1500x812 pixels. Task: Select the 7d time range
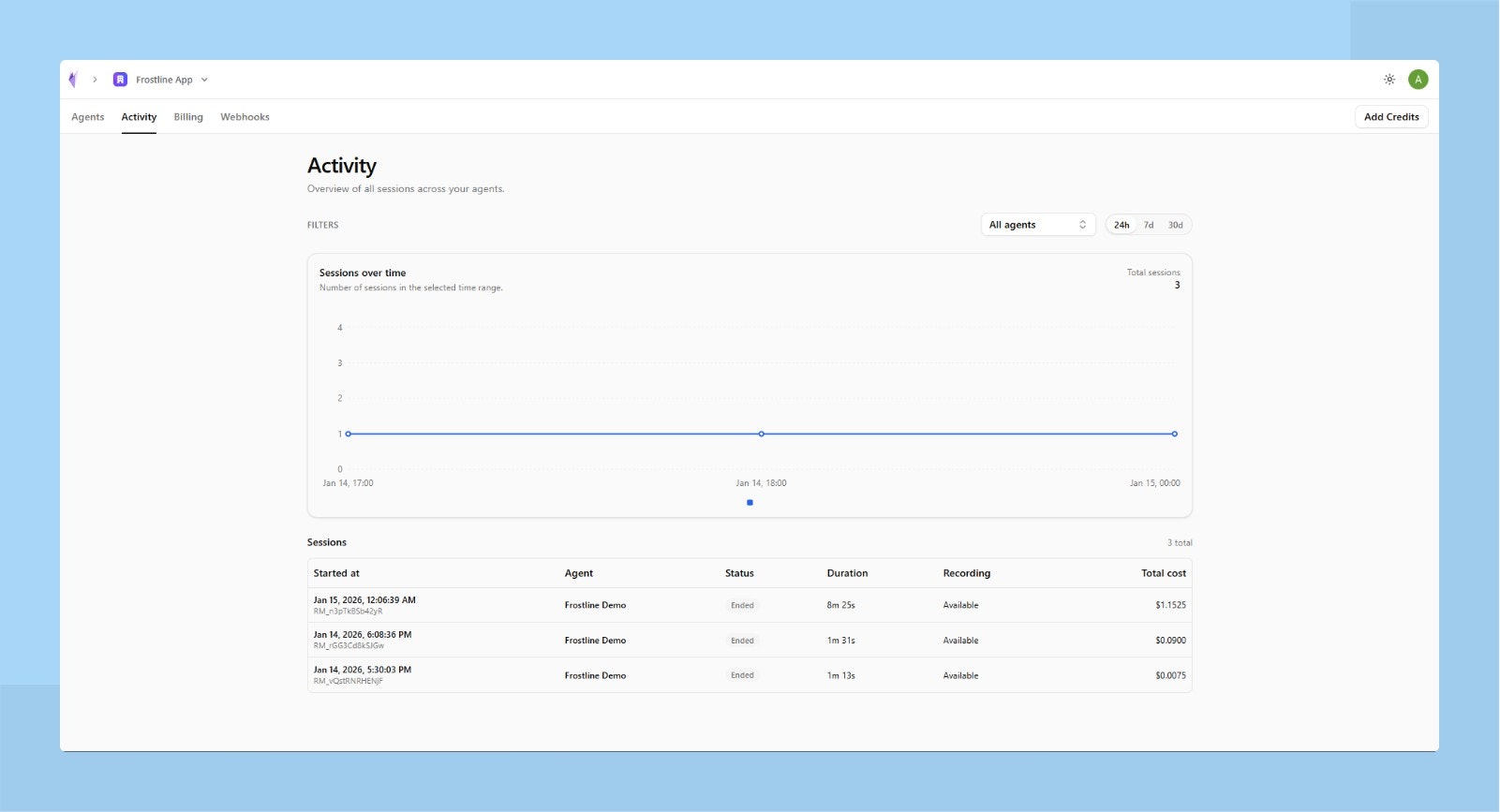[1149, 225]
